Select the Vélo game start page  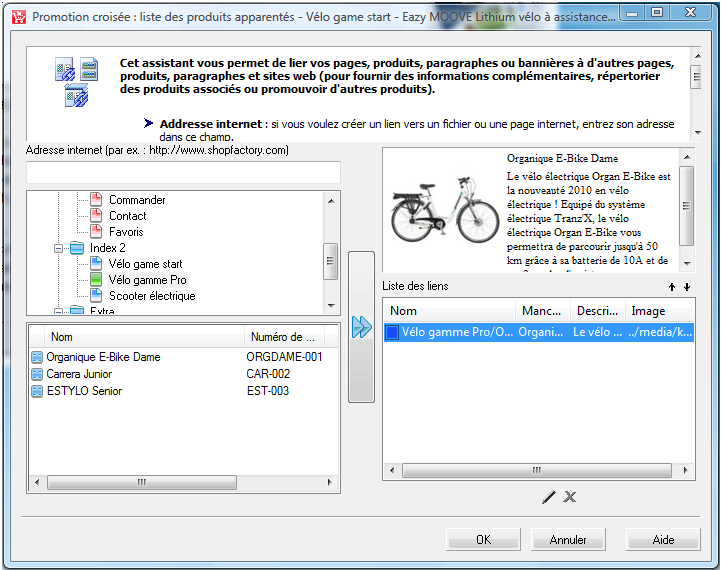146,264
